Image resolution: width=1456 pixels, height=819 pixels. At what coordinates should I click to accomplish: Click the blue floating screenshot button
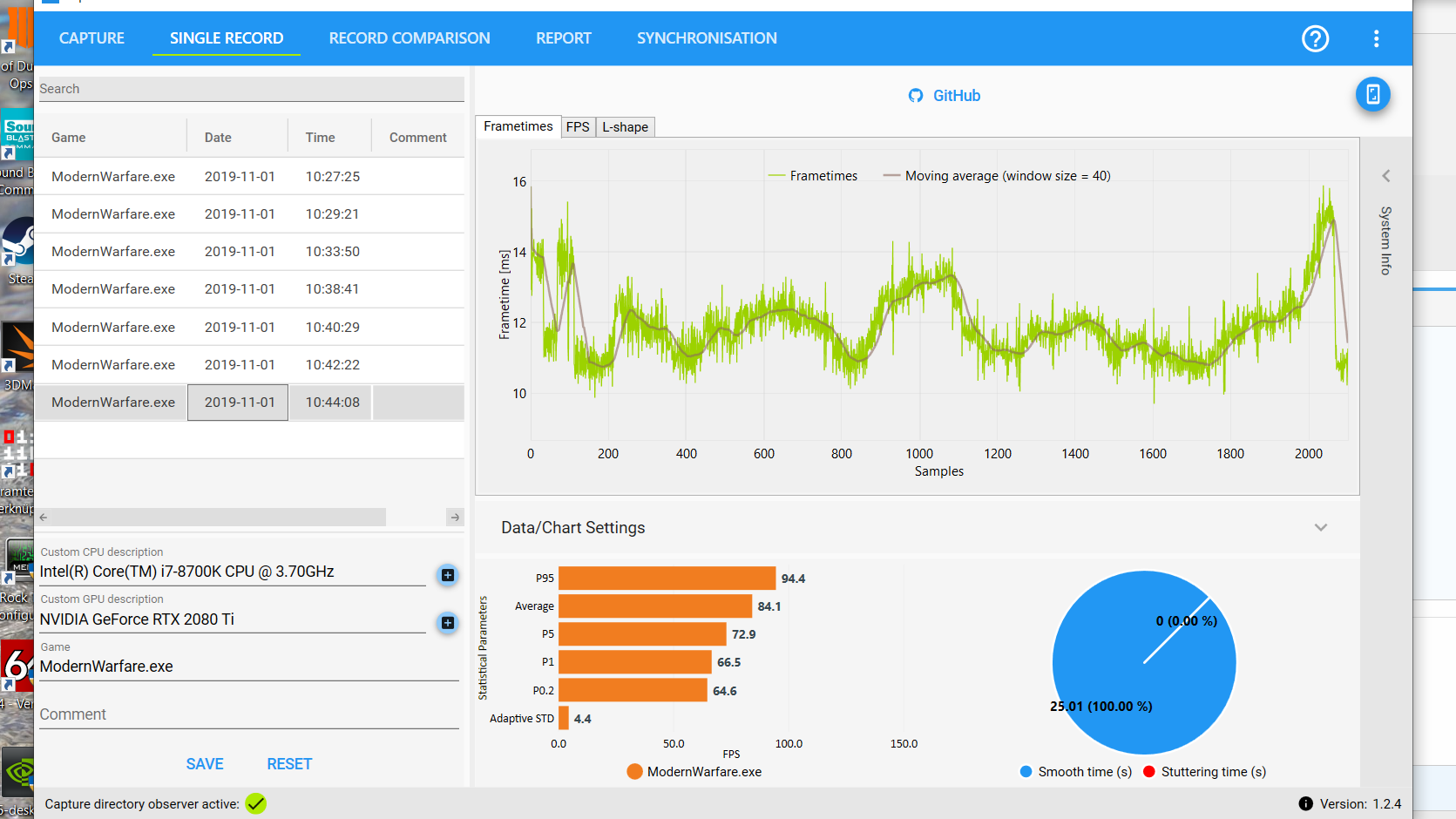click(1372, 94)
